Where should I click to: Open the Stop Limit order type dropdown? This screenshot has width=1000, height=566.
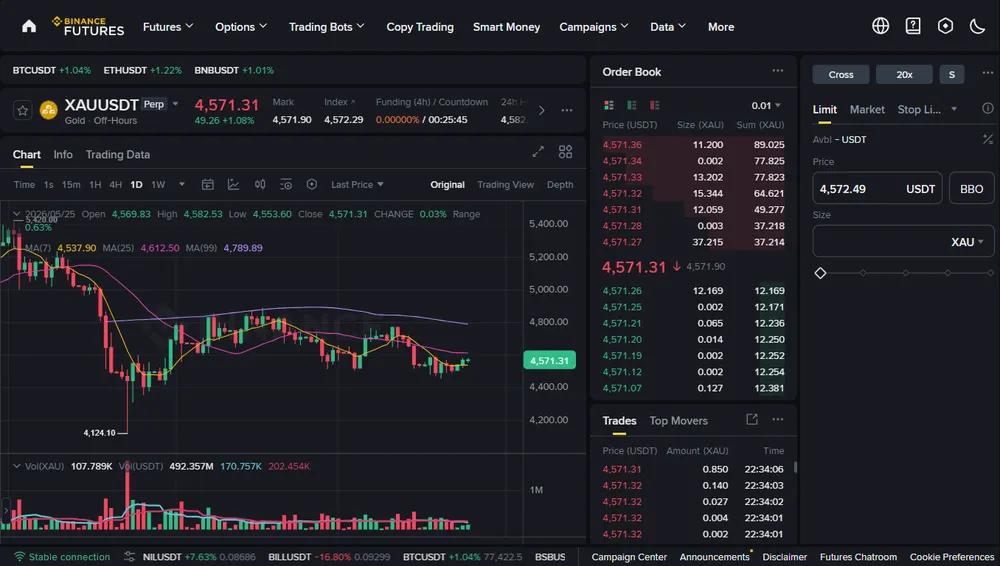click(954, 109)
